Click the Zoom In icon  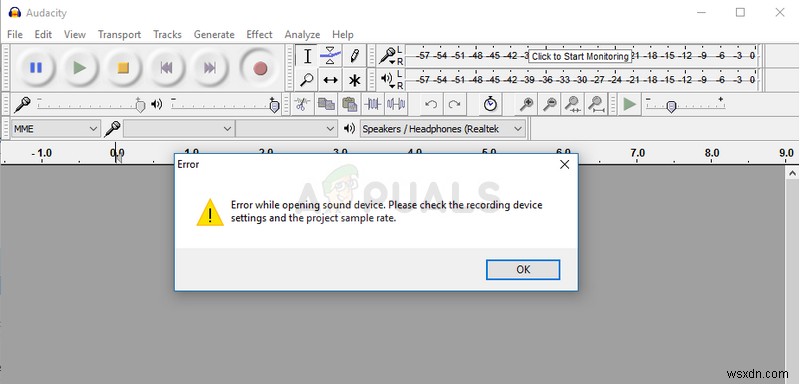[526, 105]
